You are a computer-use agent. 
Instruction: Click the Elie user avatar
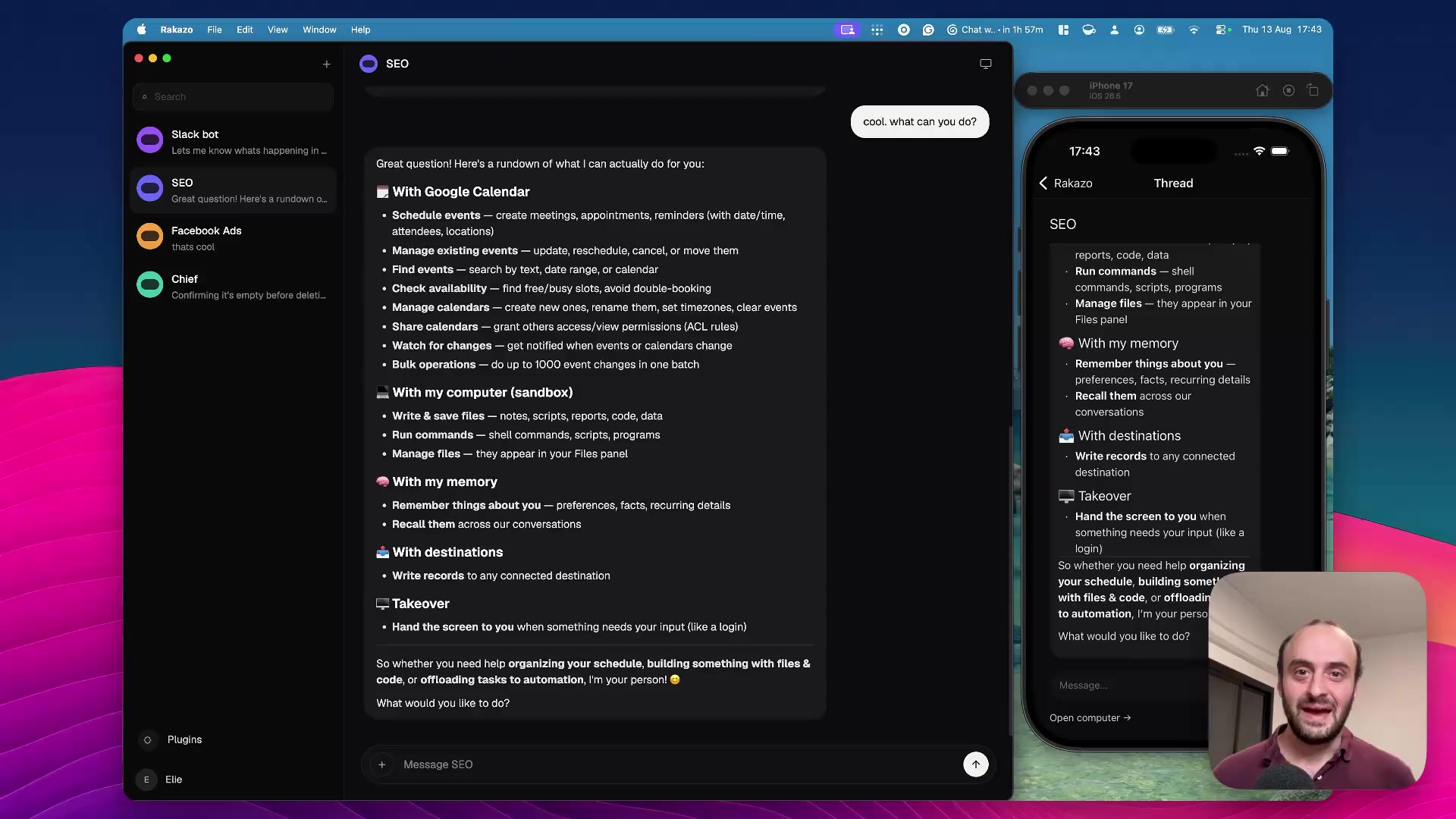click(x=147, y=780)
